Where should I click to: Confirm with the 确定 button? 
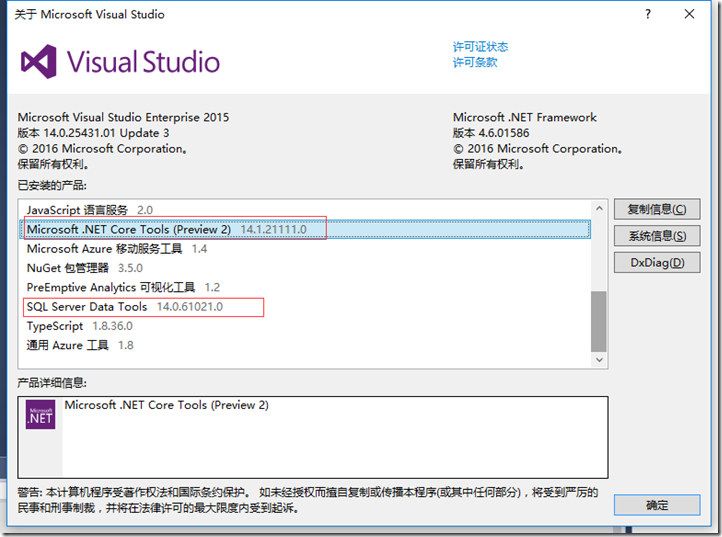click(x=657, y=505)
